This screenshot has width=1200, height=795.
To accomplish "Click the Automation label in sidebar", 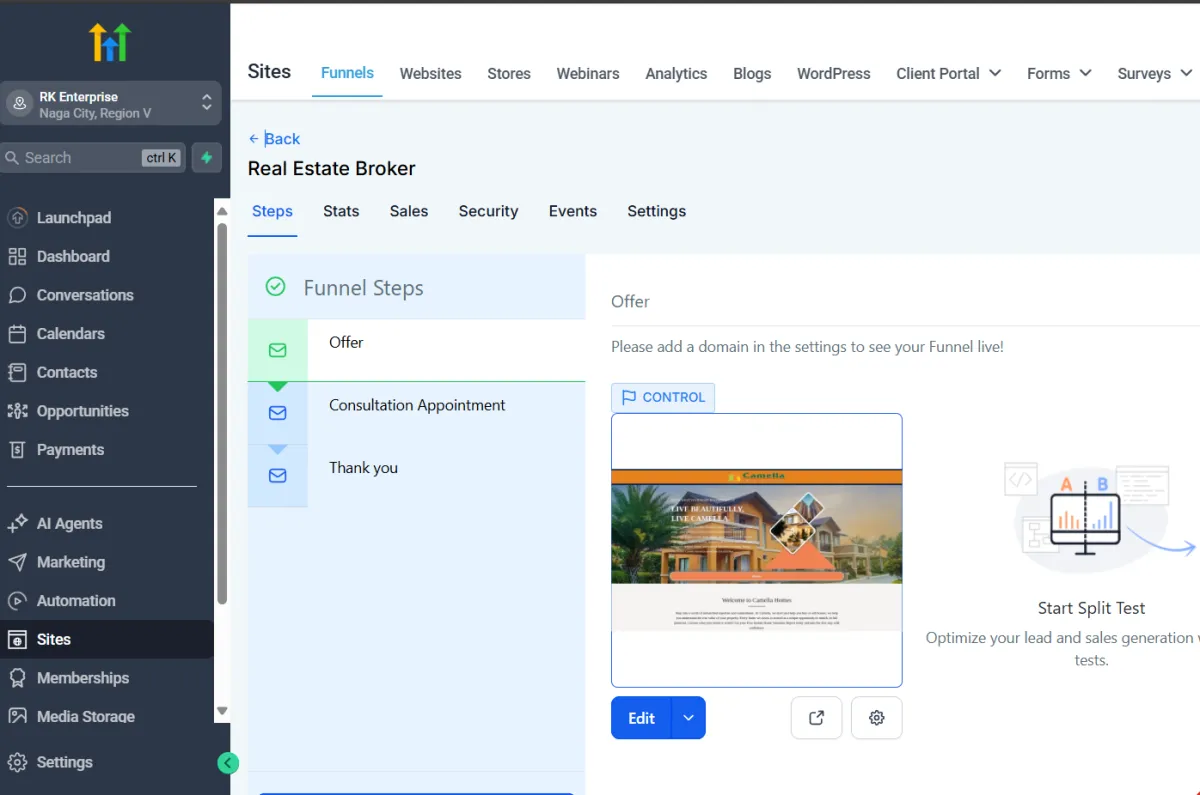I will pyautogui.click(x=76, y=601).
